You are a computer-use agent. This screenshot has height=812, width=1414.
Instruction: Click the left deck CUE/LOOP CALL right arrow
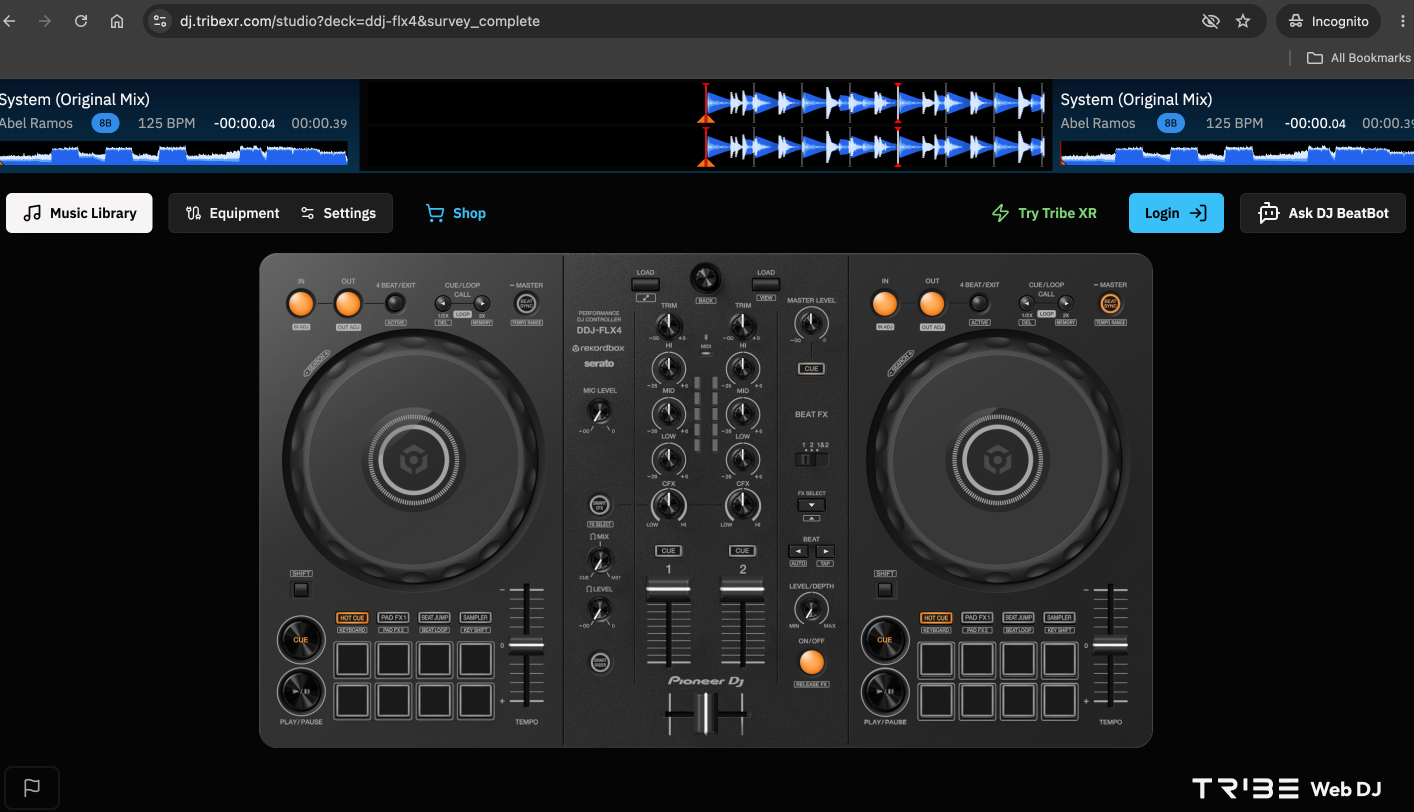[x=481, y=303]
